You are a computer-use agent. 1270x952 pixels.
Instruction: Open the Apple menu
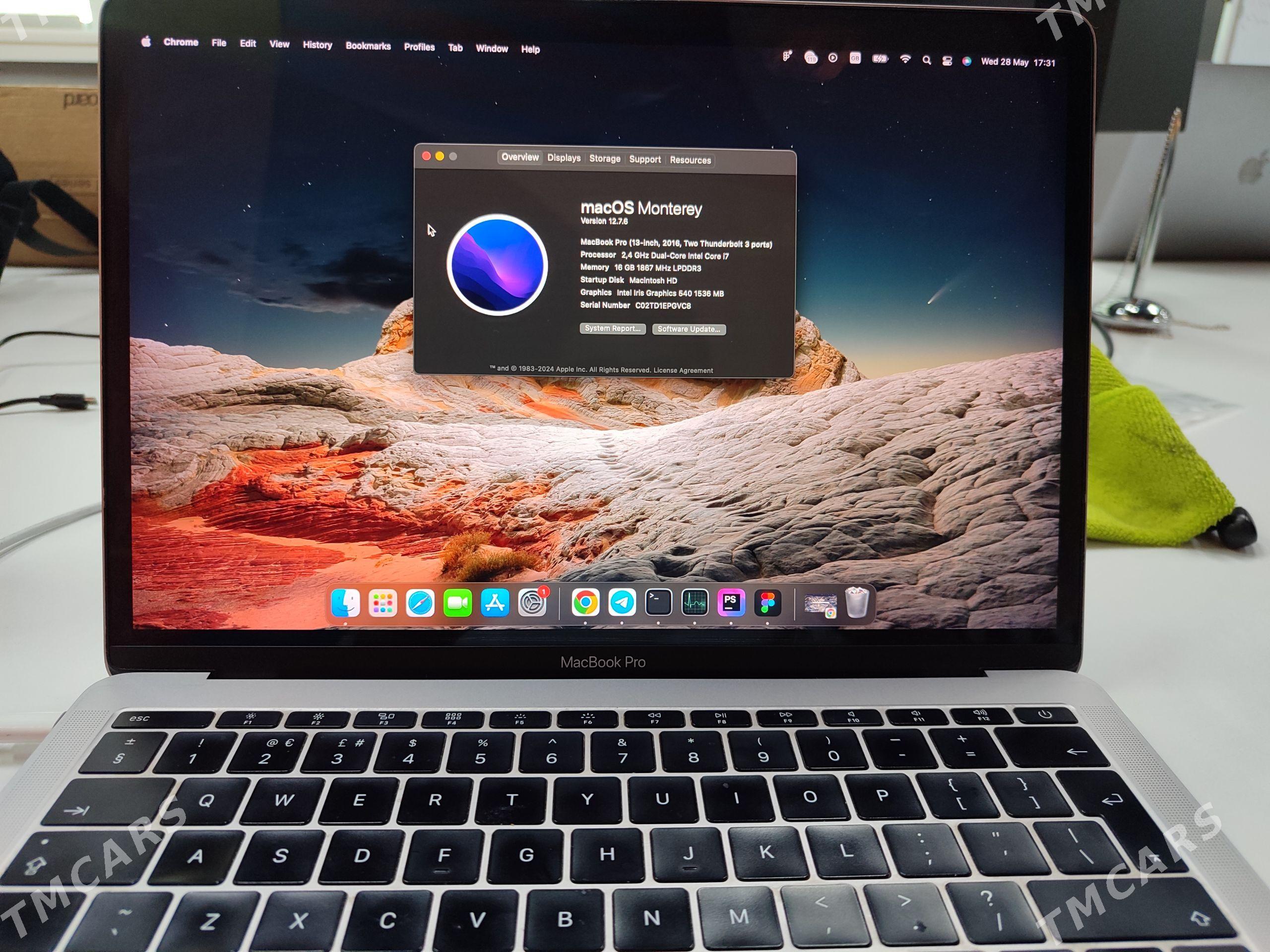(x=146, y=41)
